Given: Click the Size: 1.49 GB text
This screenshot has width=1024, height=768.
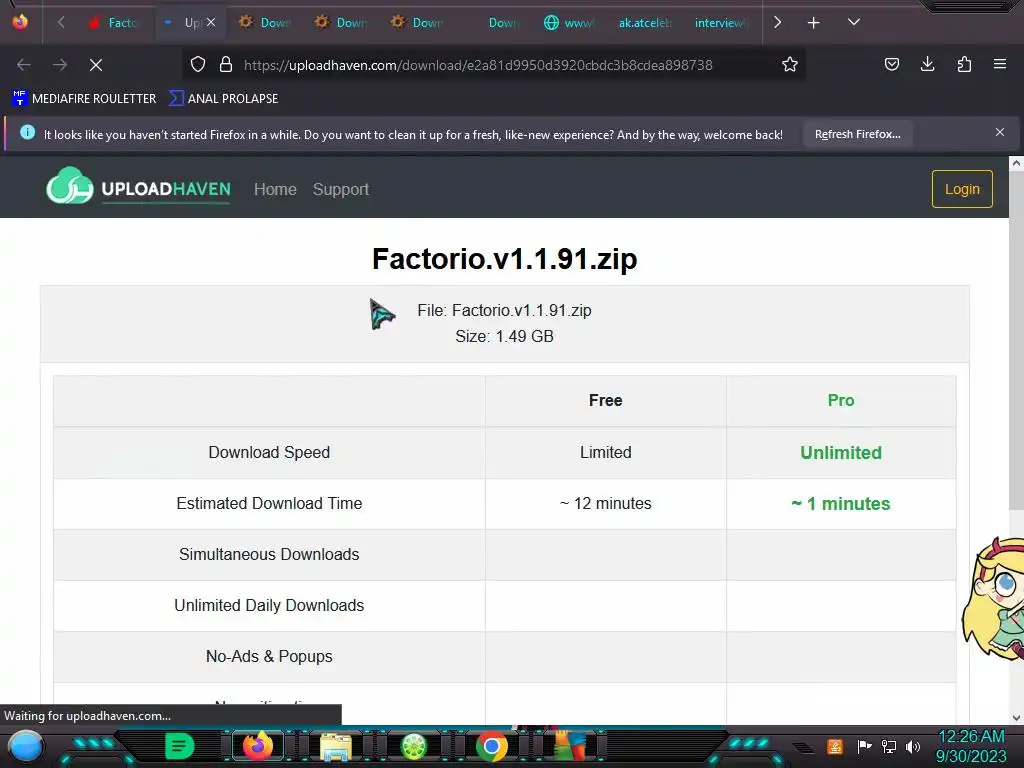Looking at the screenshot, I should tap(504, 336).
